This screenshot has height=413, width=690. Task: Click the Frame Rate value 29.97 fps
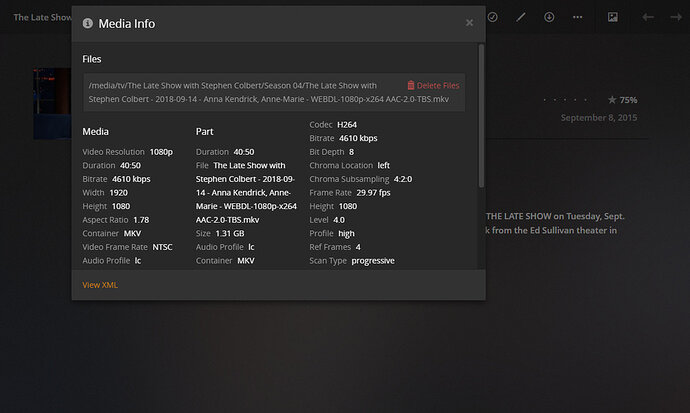coord(373,193)
